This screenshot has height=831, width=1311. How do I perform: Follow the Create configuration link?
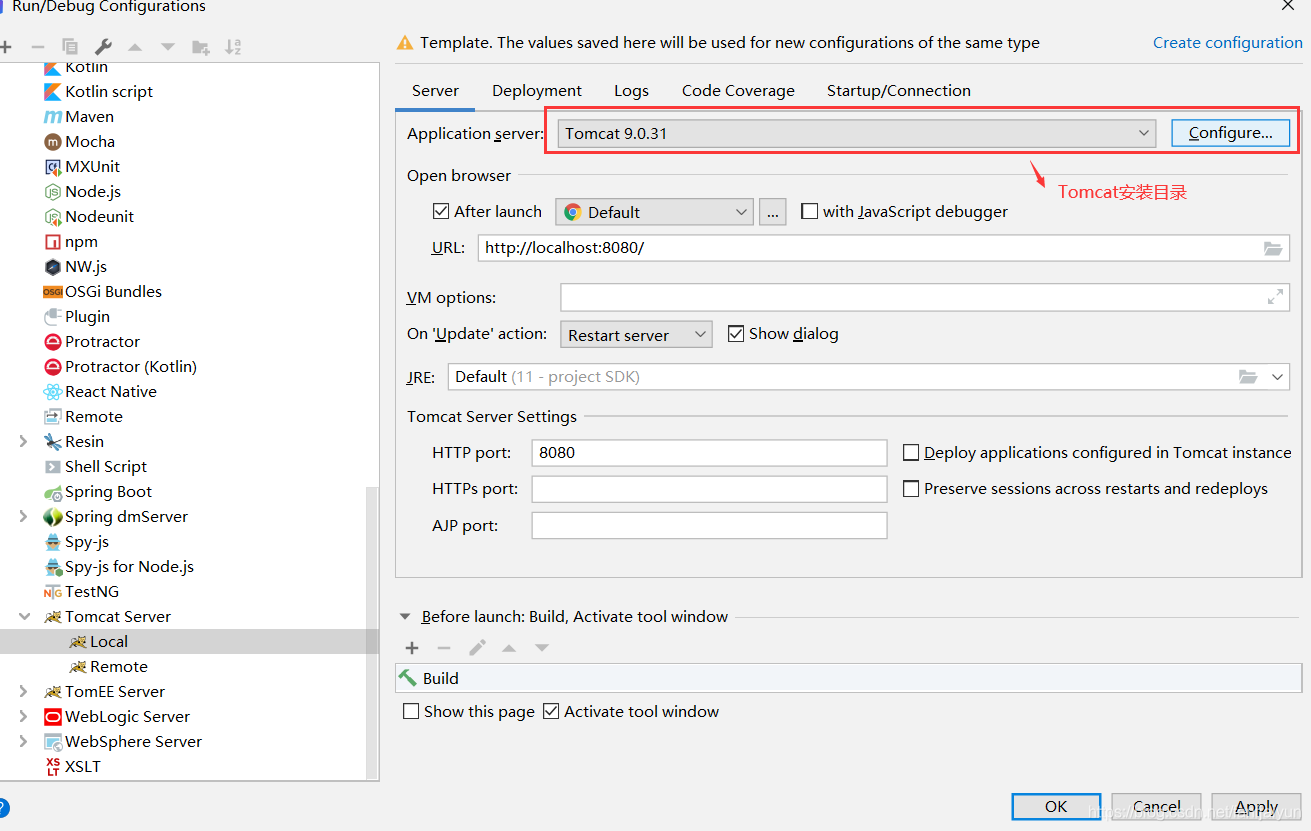[1228, 43]
